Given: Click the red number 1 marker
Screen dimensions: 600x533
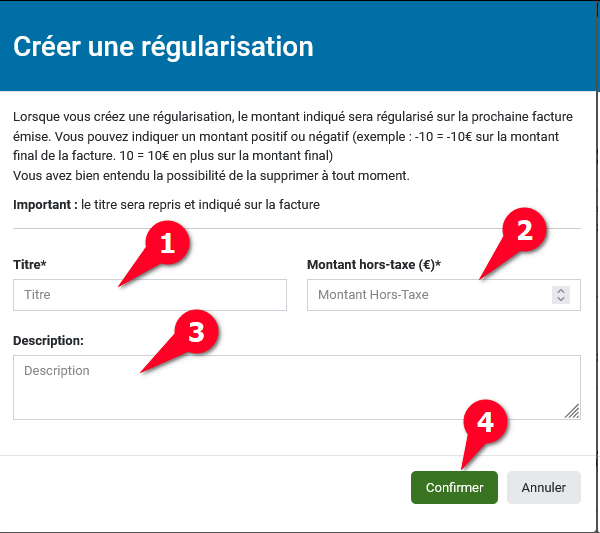Looking at the screenshot, I should point(168,243).
